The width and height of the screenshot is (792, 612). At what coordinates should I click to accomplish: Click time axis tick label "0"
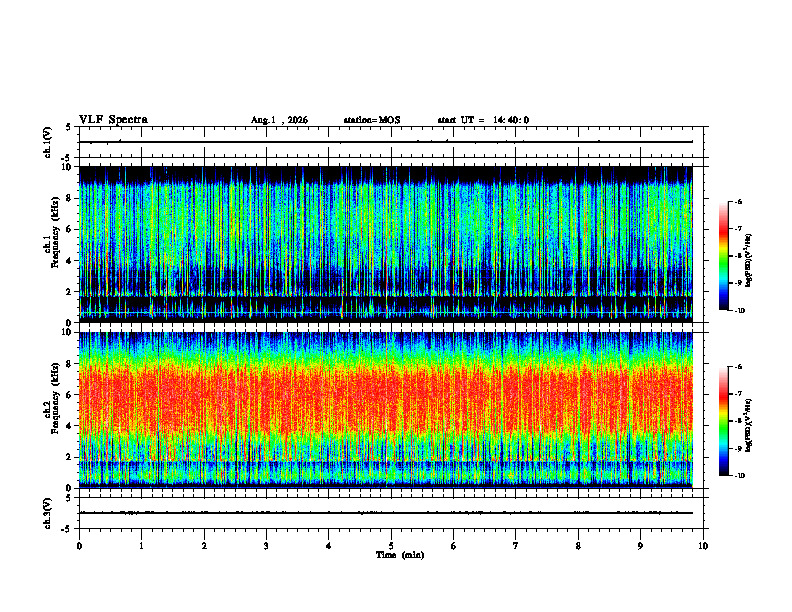(x=79, y=546)
